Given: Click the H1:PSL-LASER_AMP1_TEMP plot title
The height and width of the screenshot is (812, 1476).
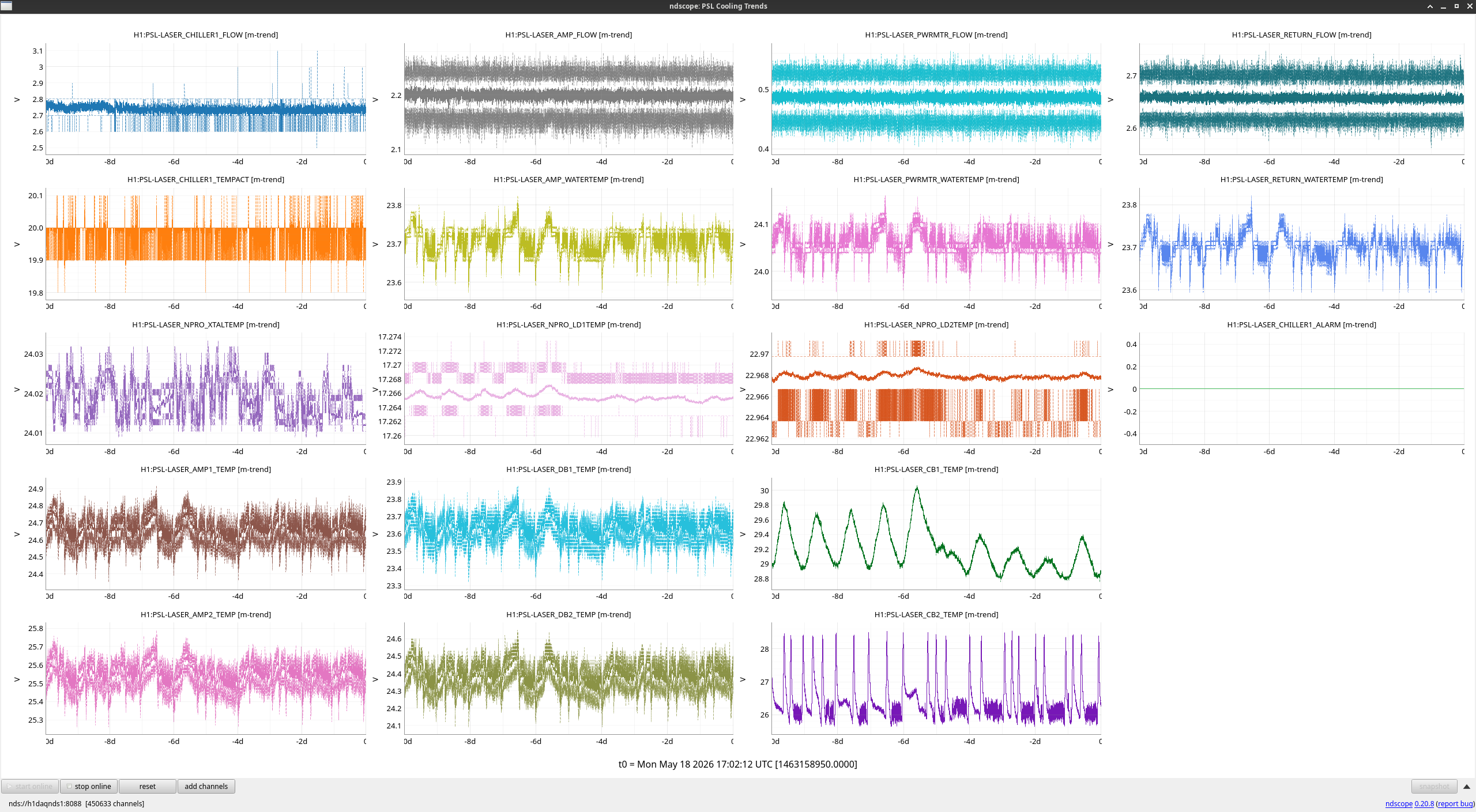Looking at the screenshot, I should click(206, 470).
